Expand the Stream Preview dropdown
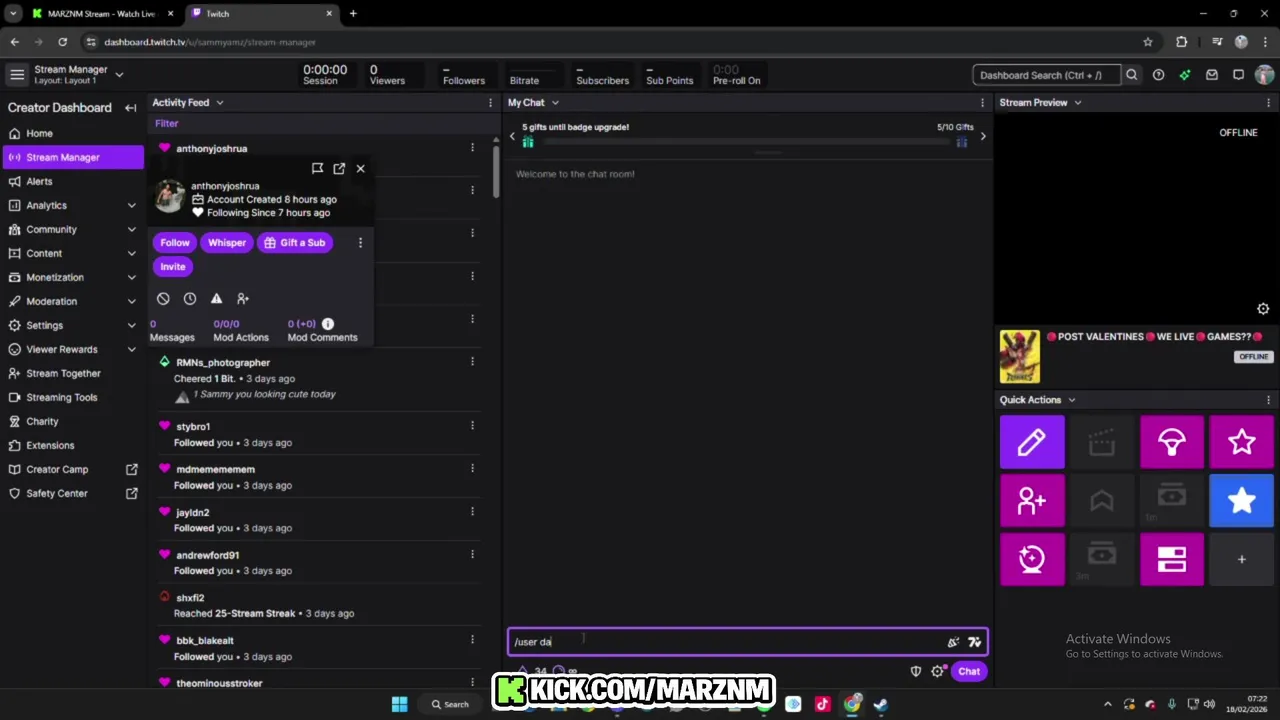Viewport: 1280px width, 720px height. pos(1077,102)
